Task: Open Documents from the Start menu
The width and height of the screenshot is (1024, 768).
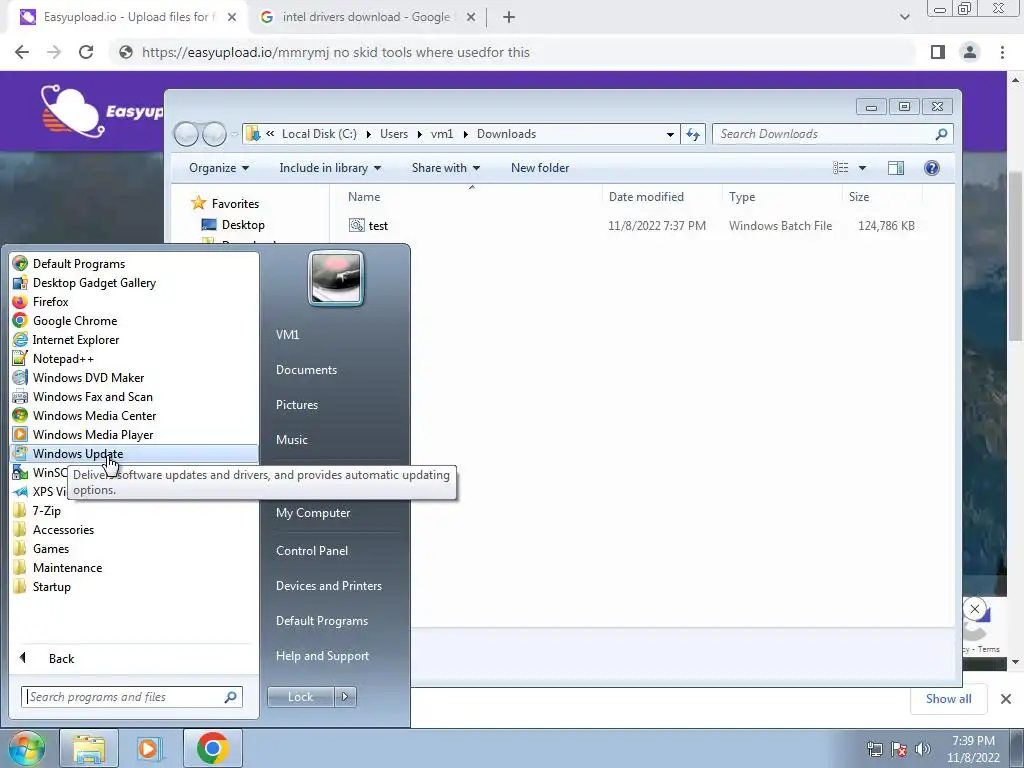Action: coord(306,370)
